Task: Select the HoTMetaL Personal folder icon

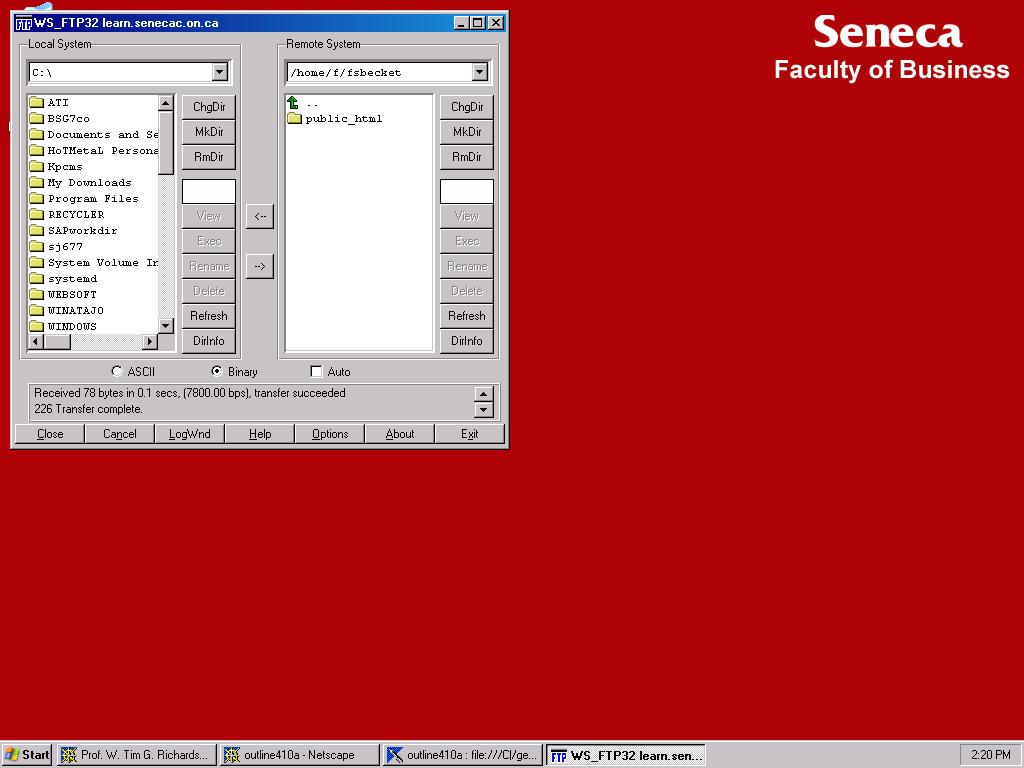Action: coord(37,150)
